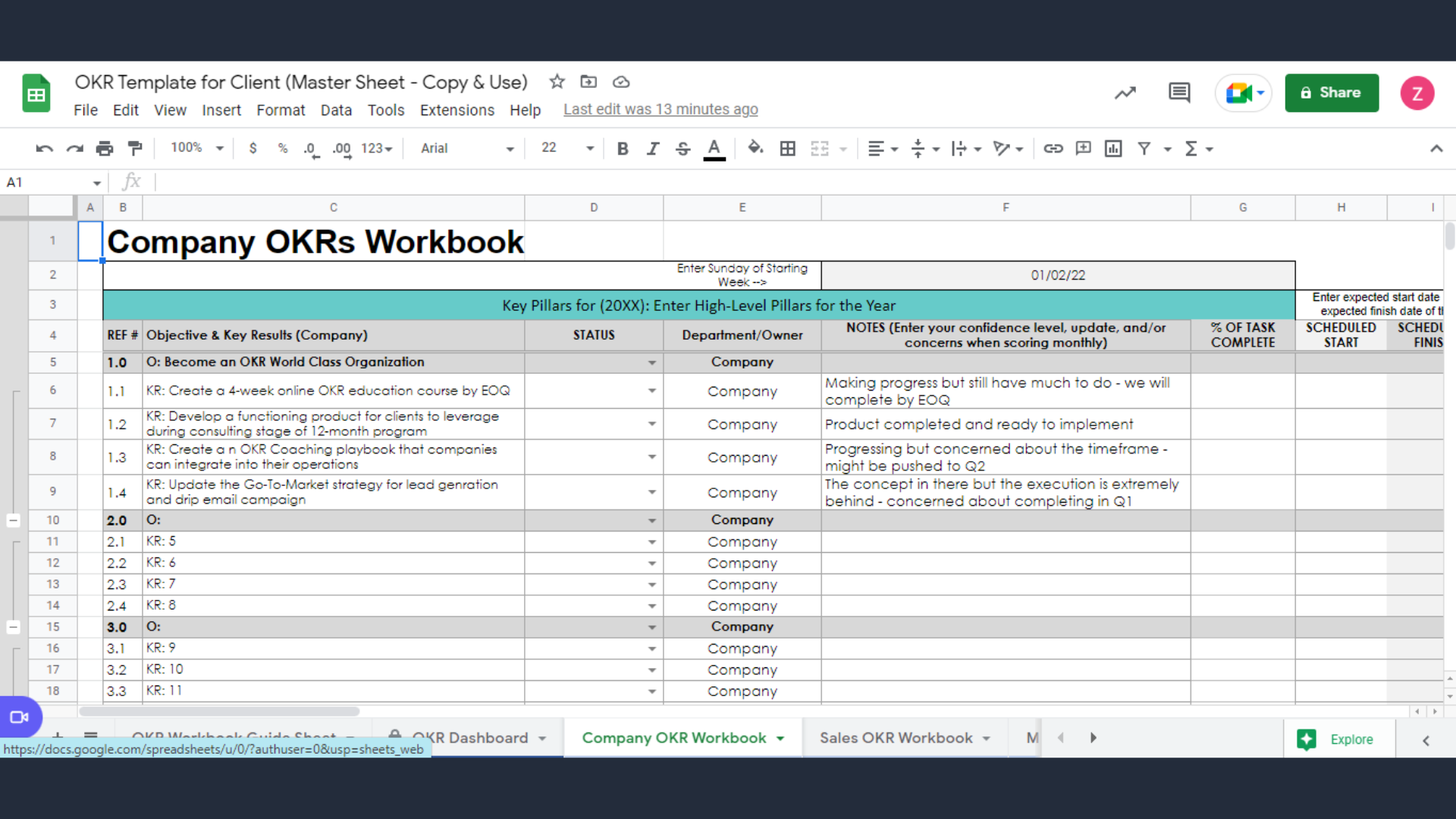This screenshot has height=819, width=1456.
Task: Toggle italic formatting
Action: tap(653, 149)
